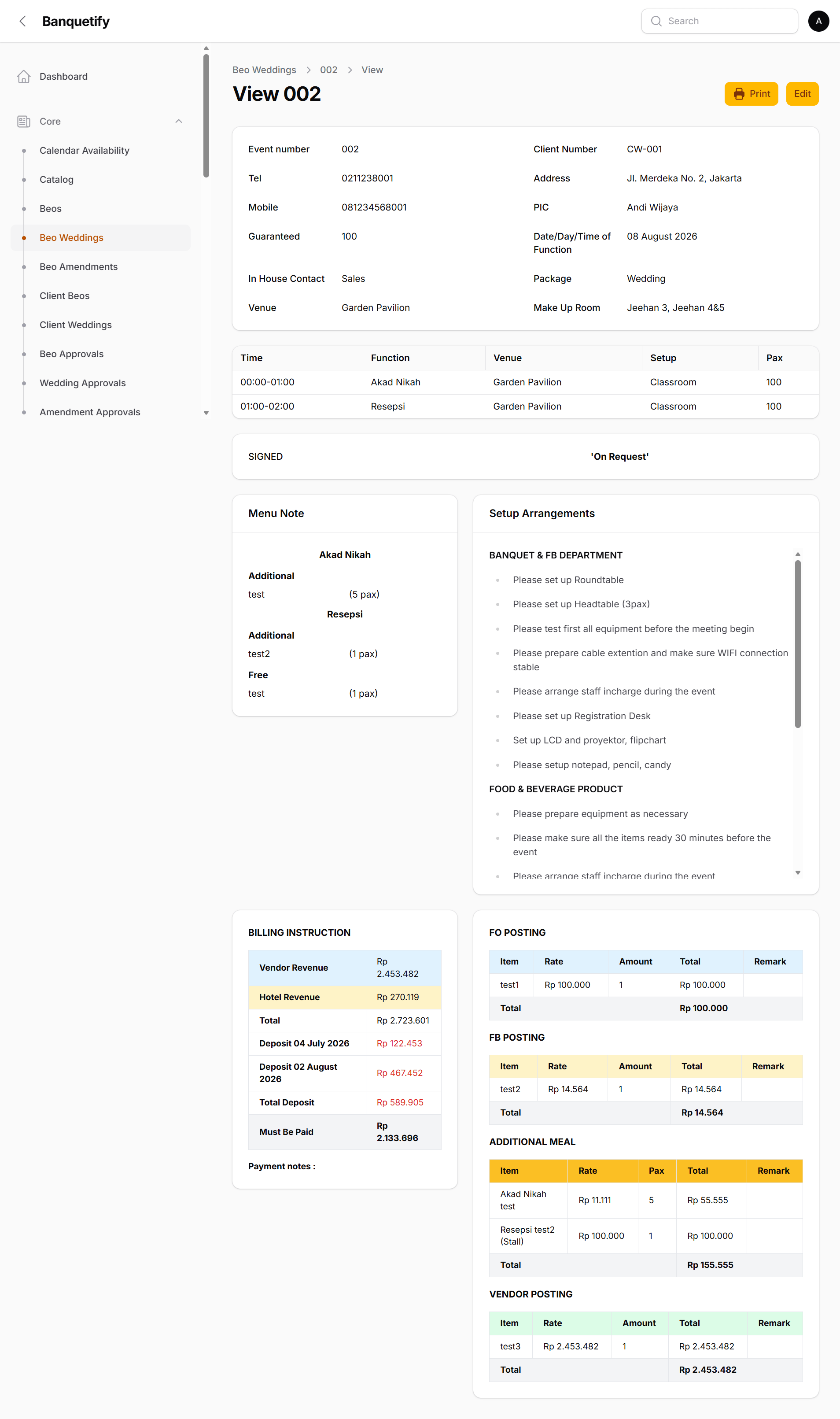The image size is (840, 1419).
Task: Focus the Search input field
Action: 719,22
